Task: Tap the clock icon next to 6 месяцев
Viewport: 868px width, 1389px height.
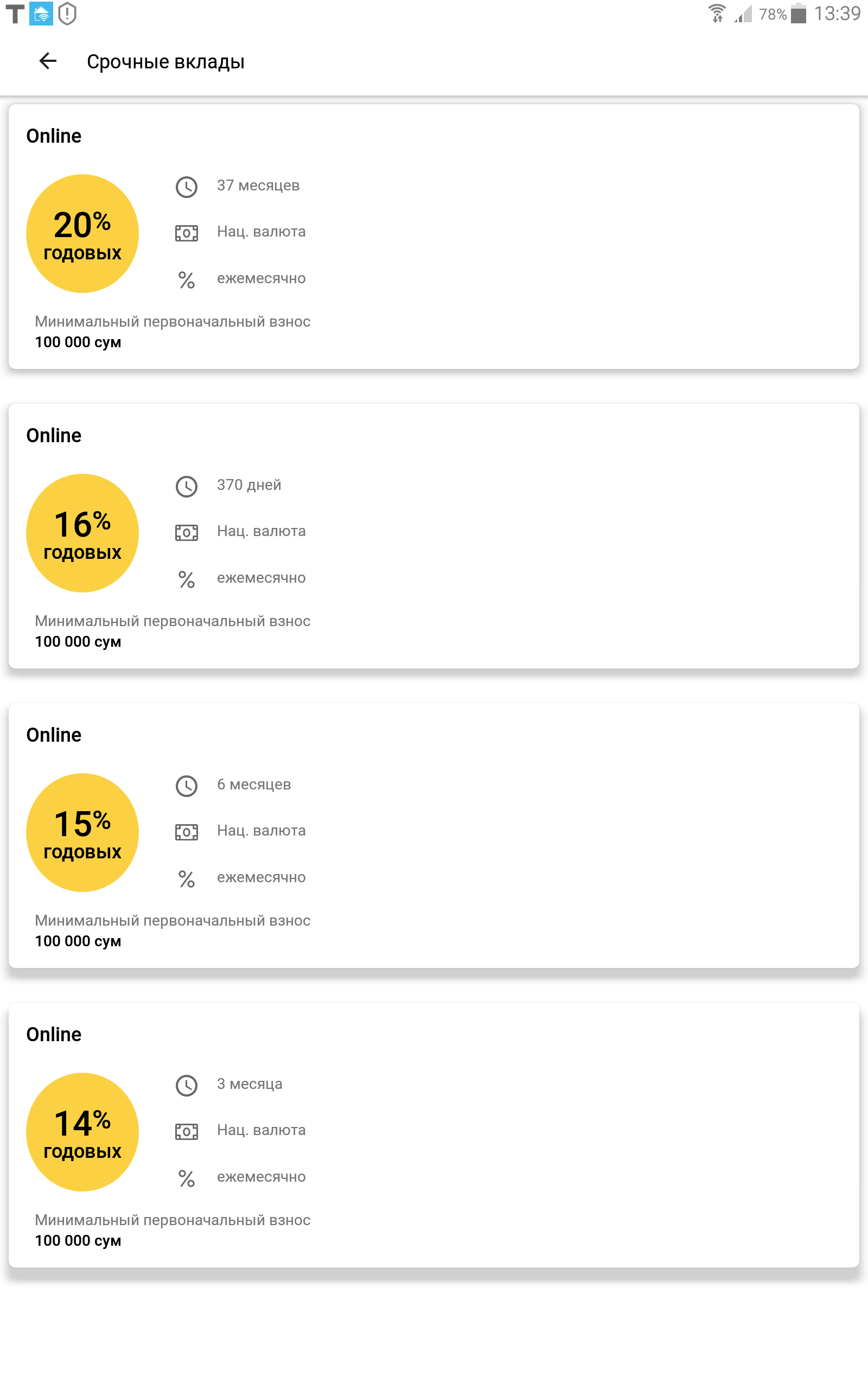Action: point(187,786)
